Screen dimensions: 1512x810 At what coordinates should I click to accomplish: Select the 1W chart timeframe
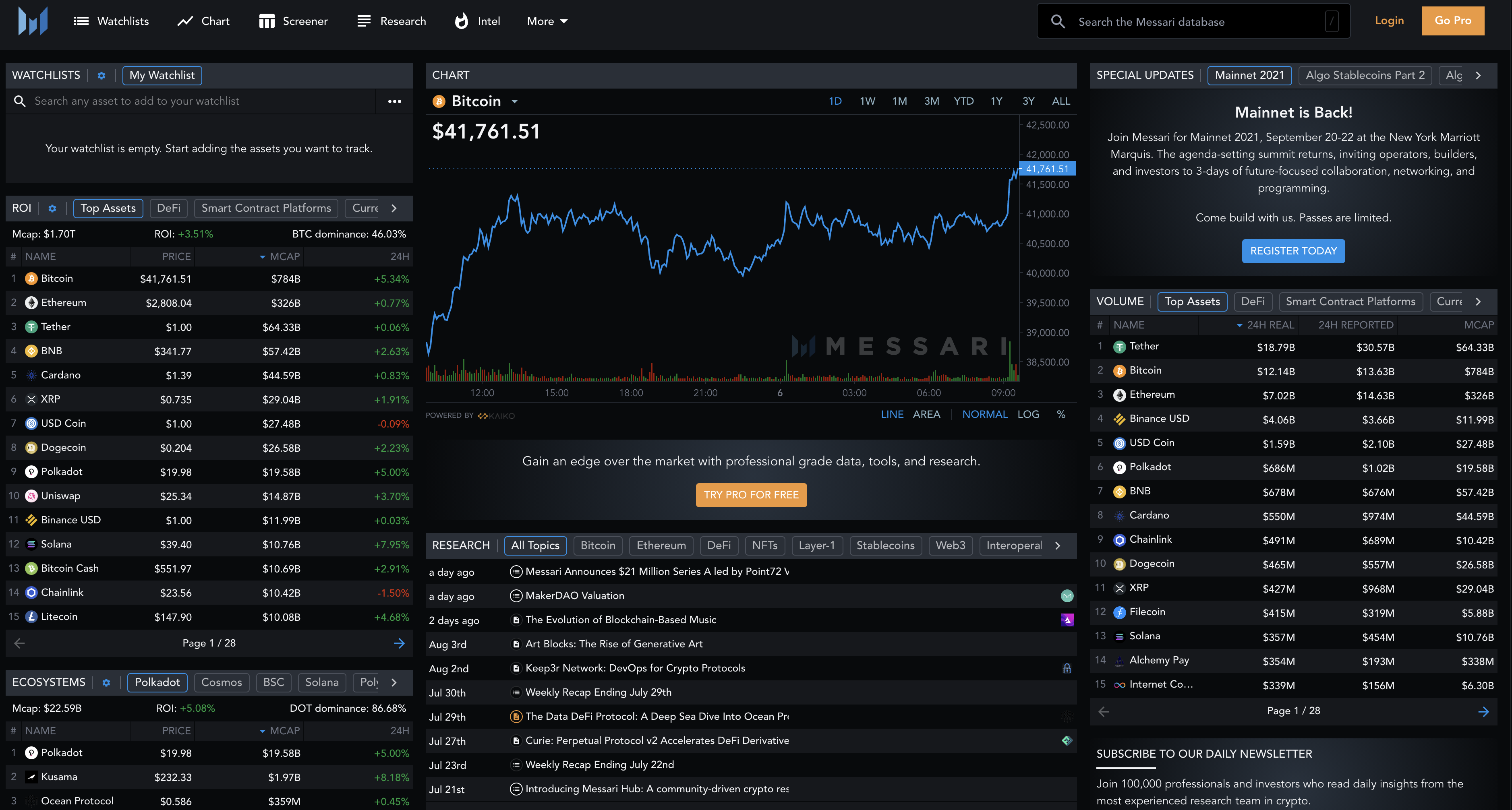[x=867, y=101]
